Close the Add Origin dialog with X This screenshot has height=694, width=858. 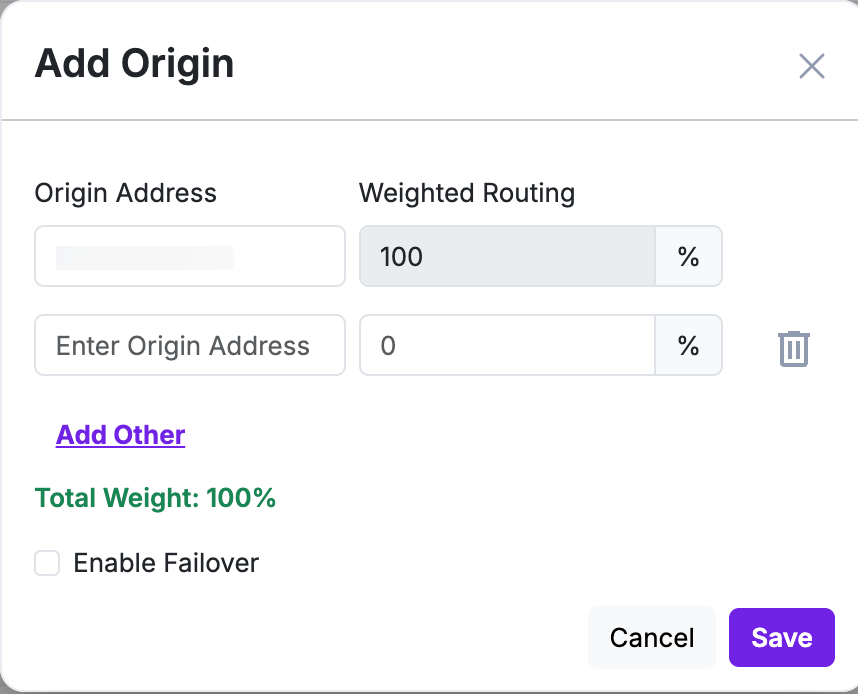click(x=811, y=66)
